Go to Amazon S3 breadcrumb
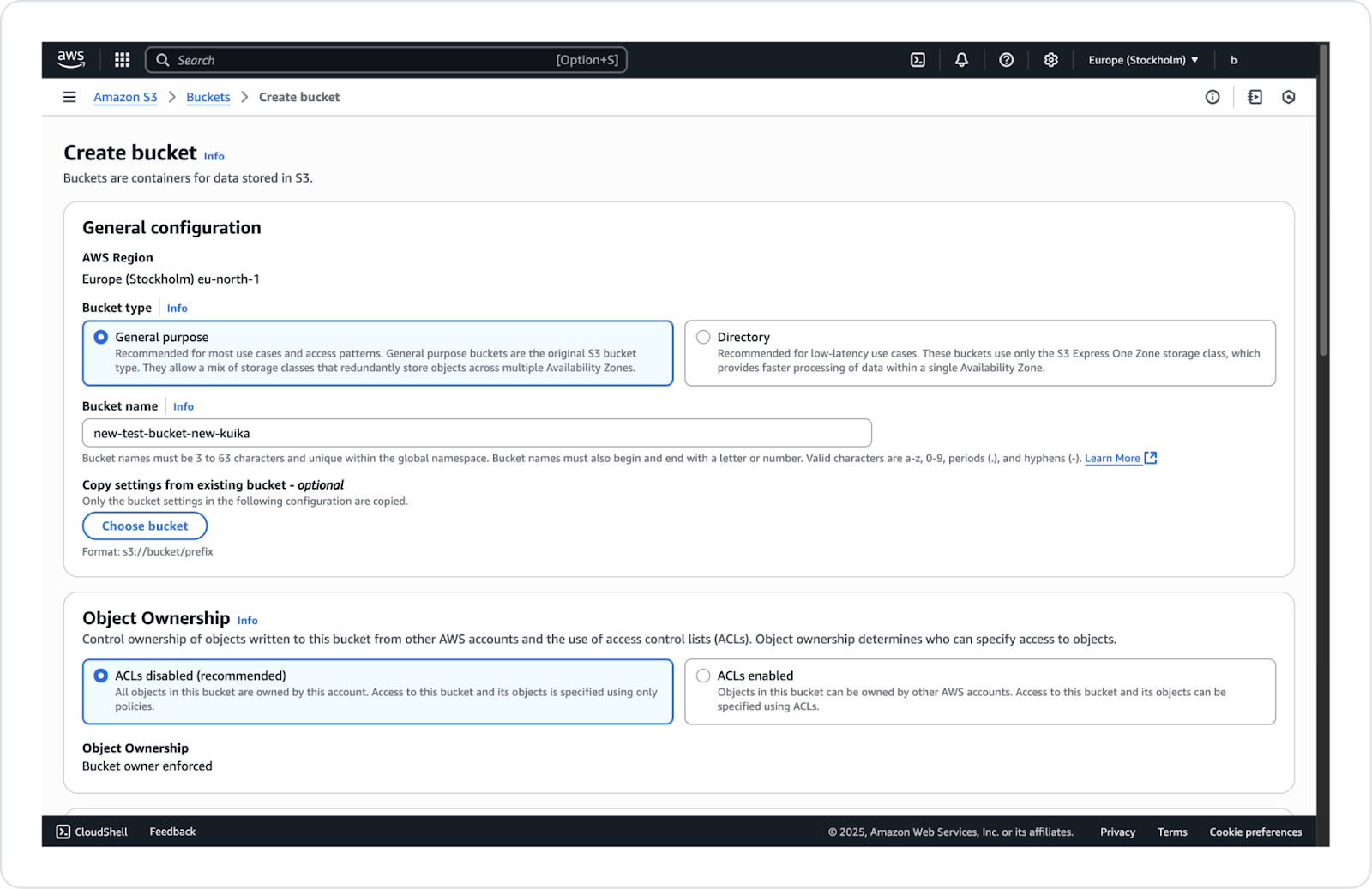The image size is (1372, 889). point(125,97)
